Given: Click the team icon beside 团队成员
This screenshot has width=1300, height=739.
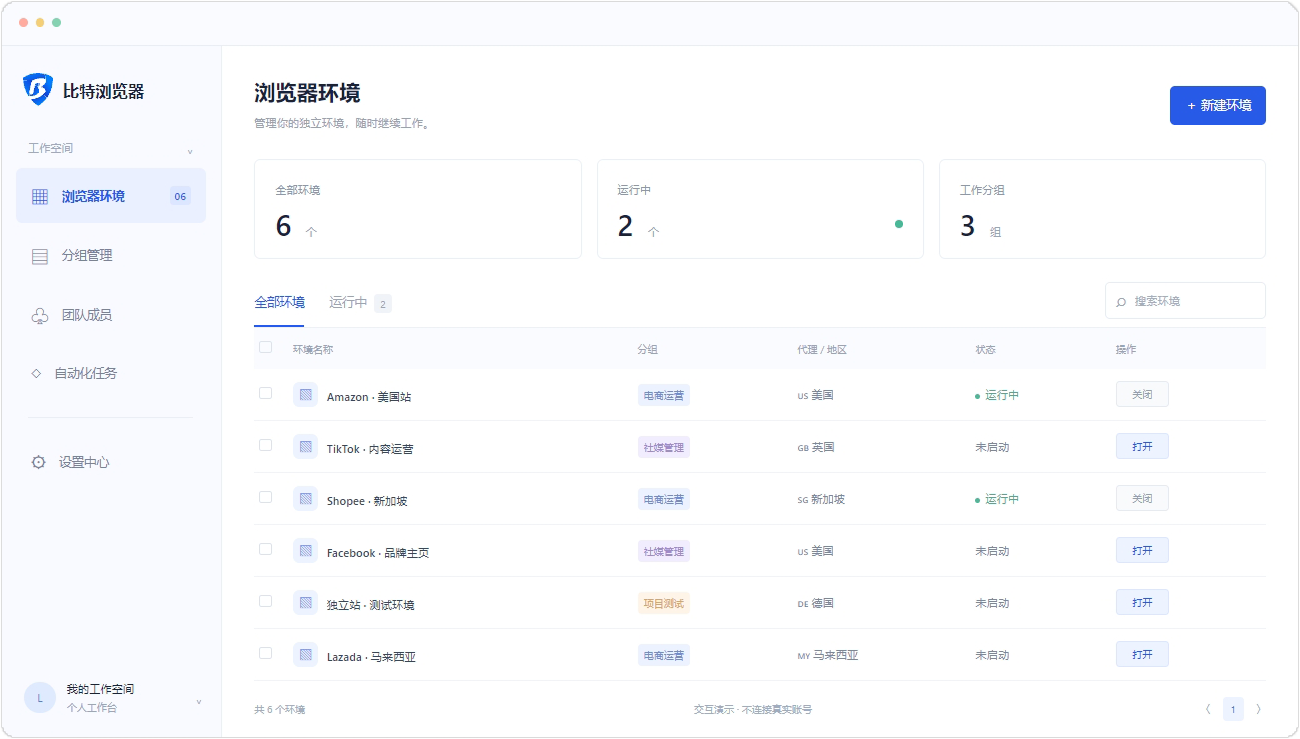Looking at the screenshot, I should pyautogui.click(x=40, y=315).
